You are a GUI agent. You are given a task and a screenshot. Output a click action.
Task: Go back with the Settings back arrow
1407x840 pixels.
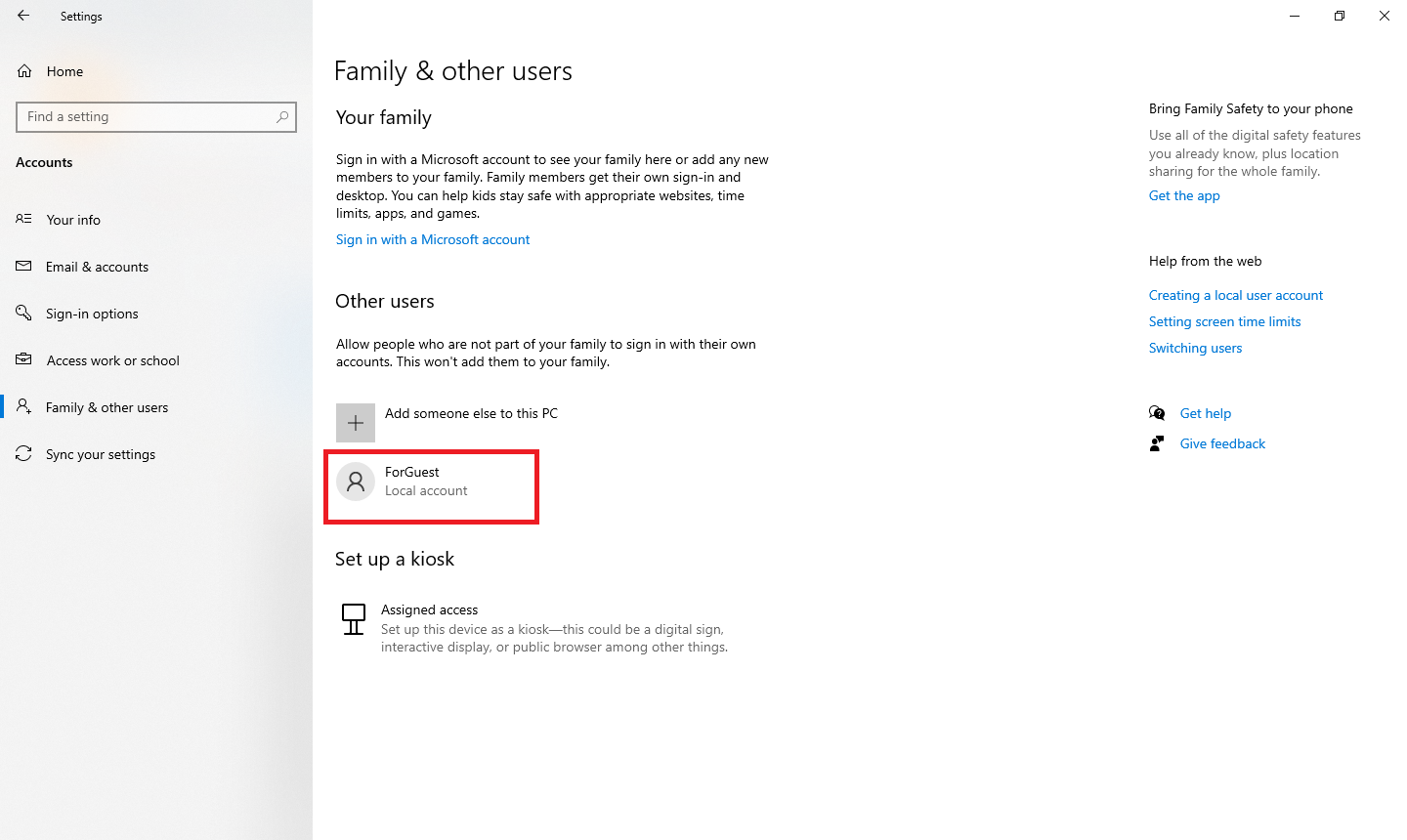pyautogui.click(x=23, y=16)
